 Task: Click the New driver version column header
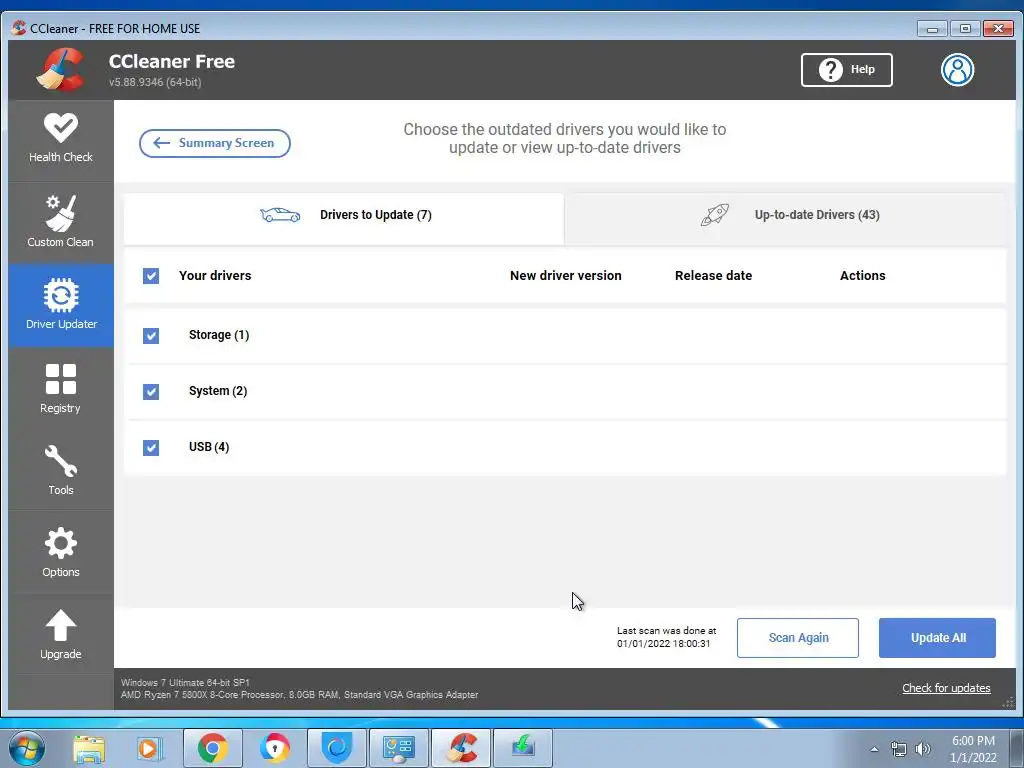(566, 276)
